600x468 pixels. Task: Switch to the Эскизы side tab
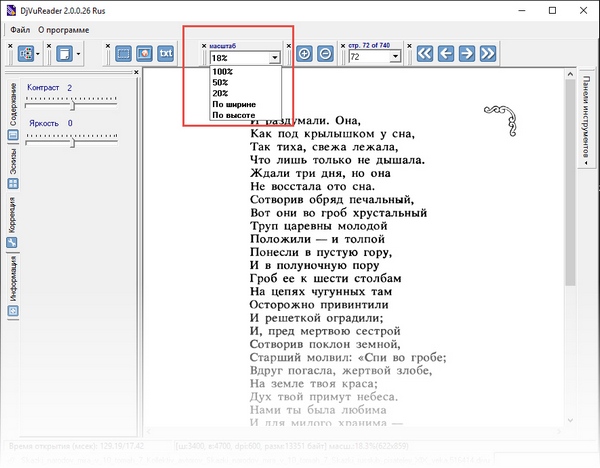(13, 168)
